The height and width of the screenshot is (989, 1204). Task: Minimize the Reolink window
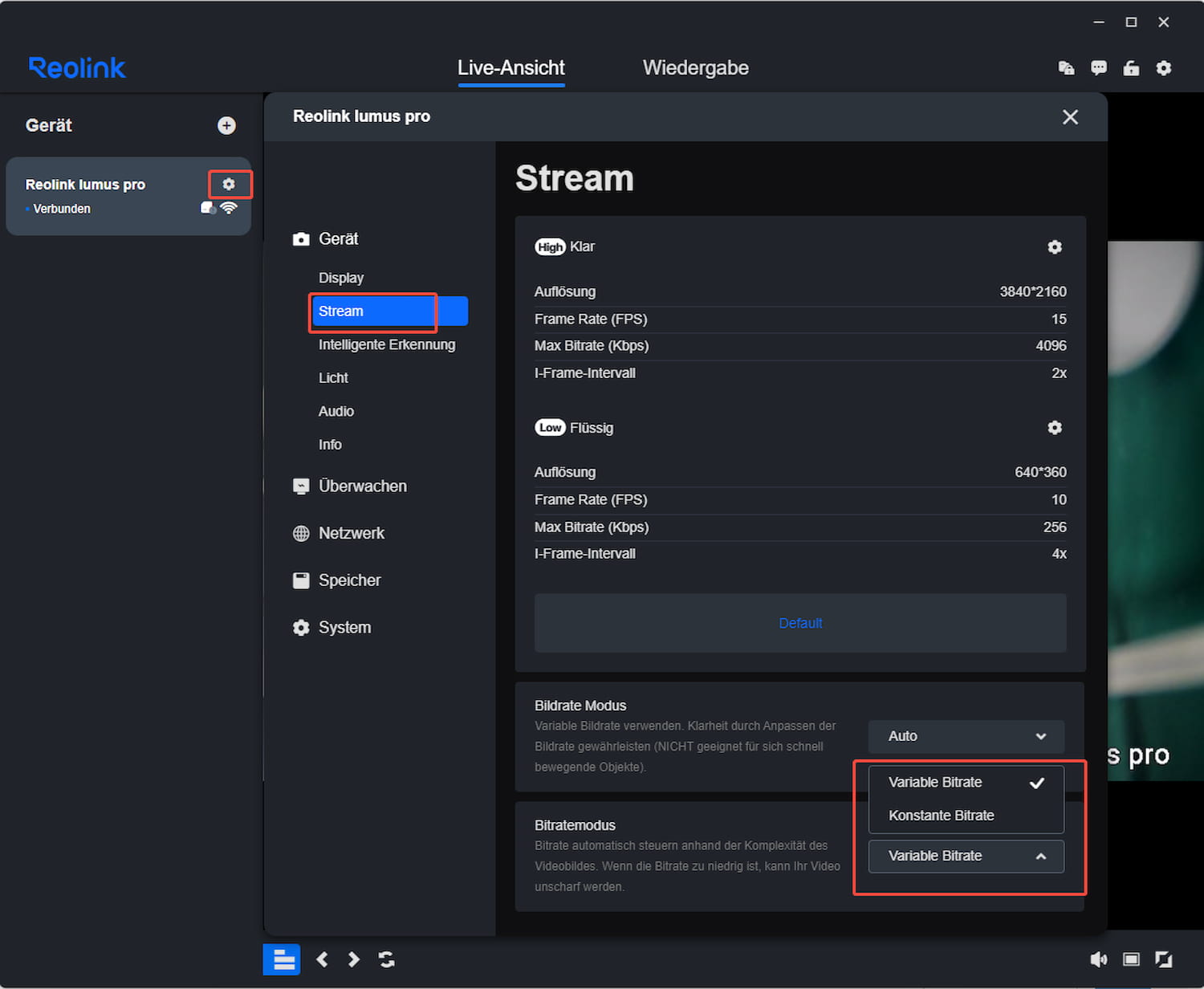coord(1099,22)
